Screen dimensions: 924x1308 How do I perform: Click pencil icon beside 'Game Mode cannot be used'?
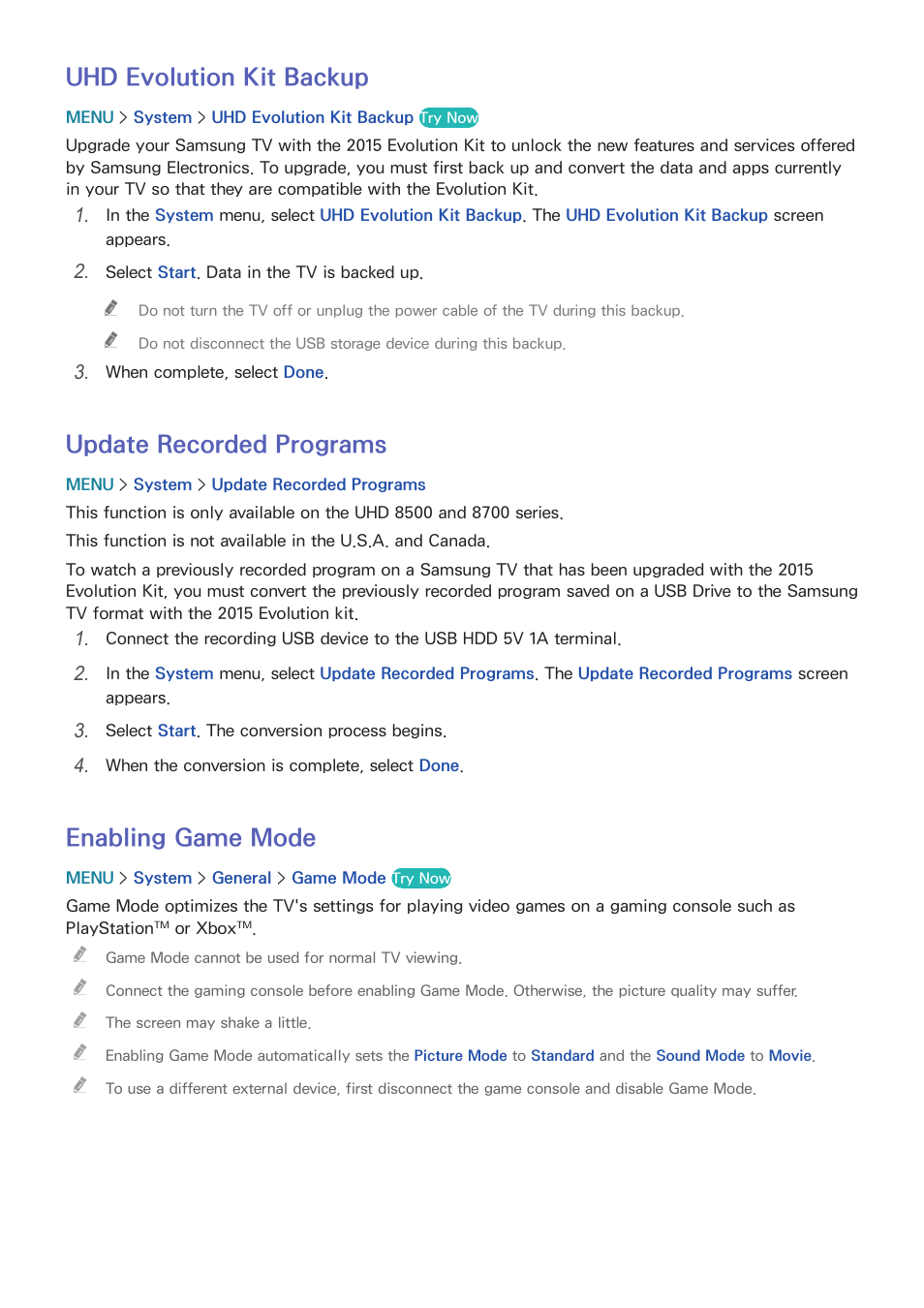[x=80, y=954]
